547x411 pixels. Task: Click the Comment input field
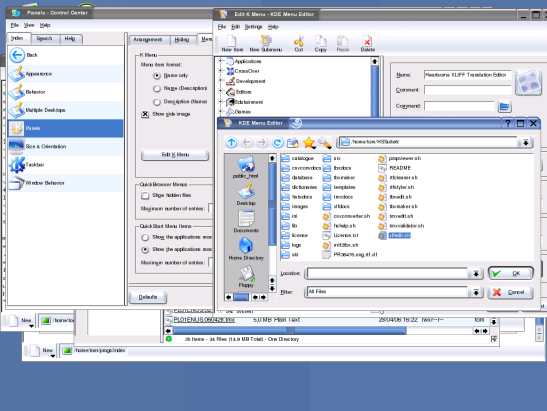[468, 90]
